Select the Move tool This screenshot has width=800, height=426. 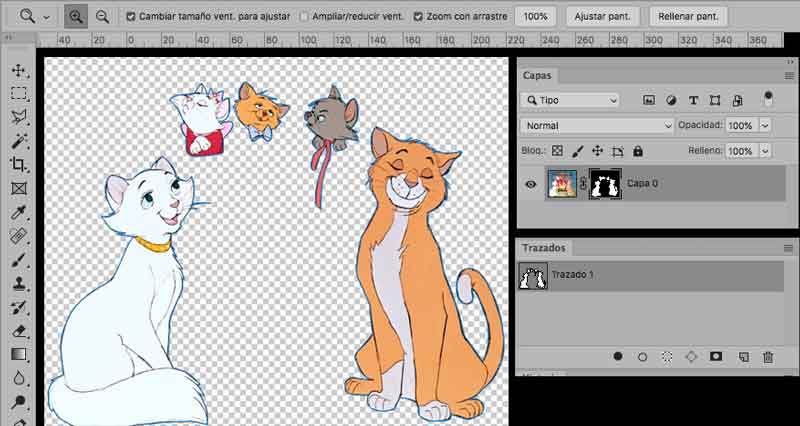pos(18,71)
